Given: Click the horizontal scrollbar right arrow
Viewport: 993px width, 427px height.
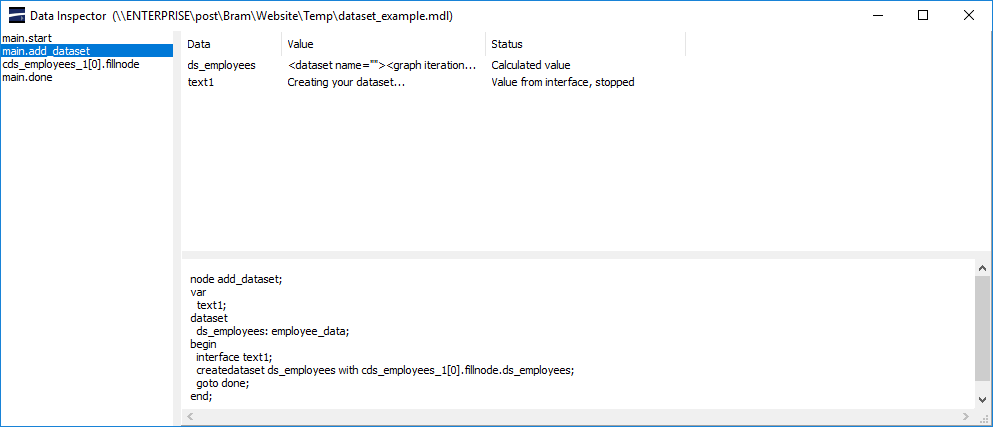Looking at the screenshot, I should (965, 417).
